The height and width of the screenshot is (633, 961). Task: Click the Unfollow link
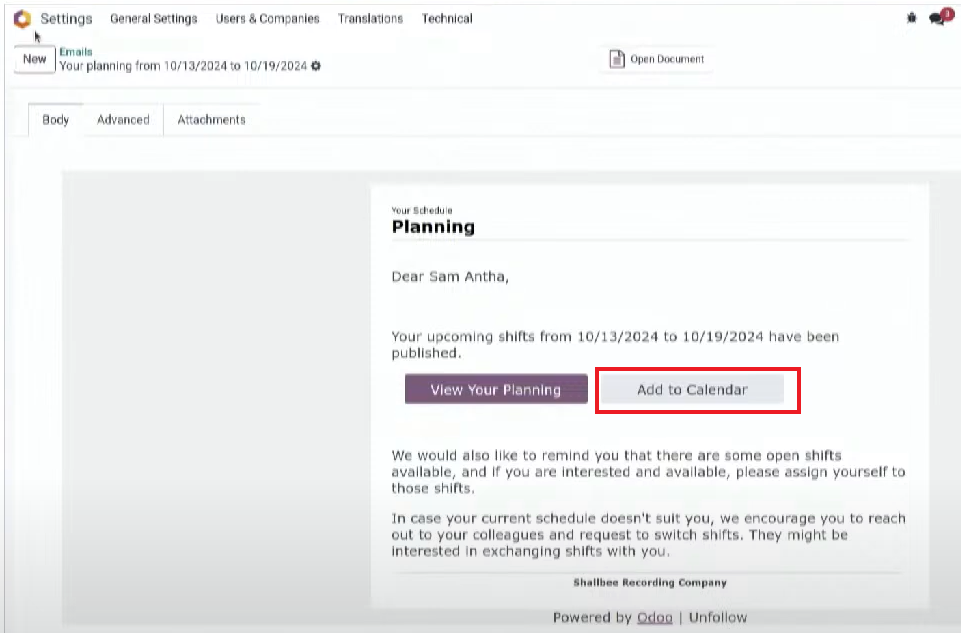(x=718, y=617)
